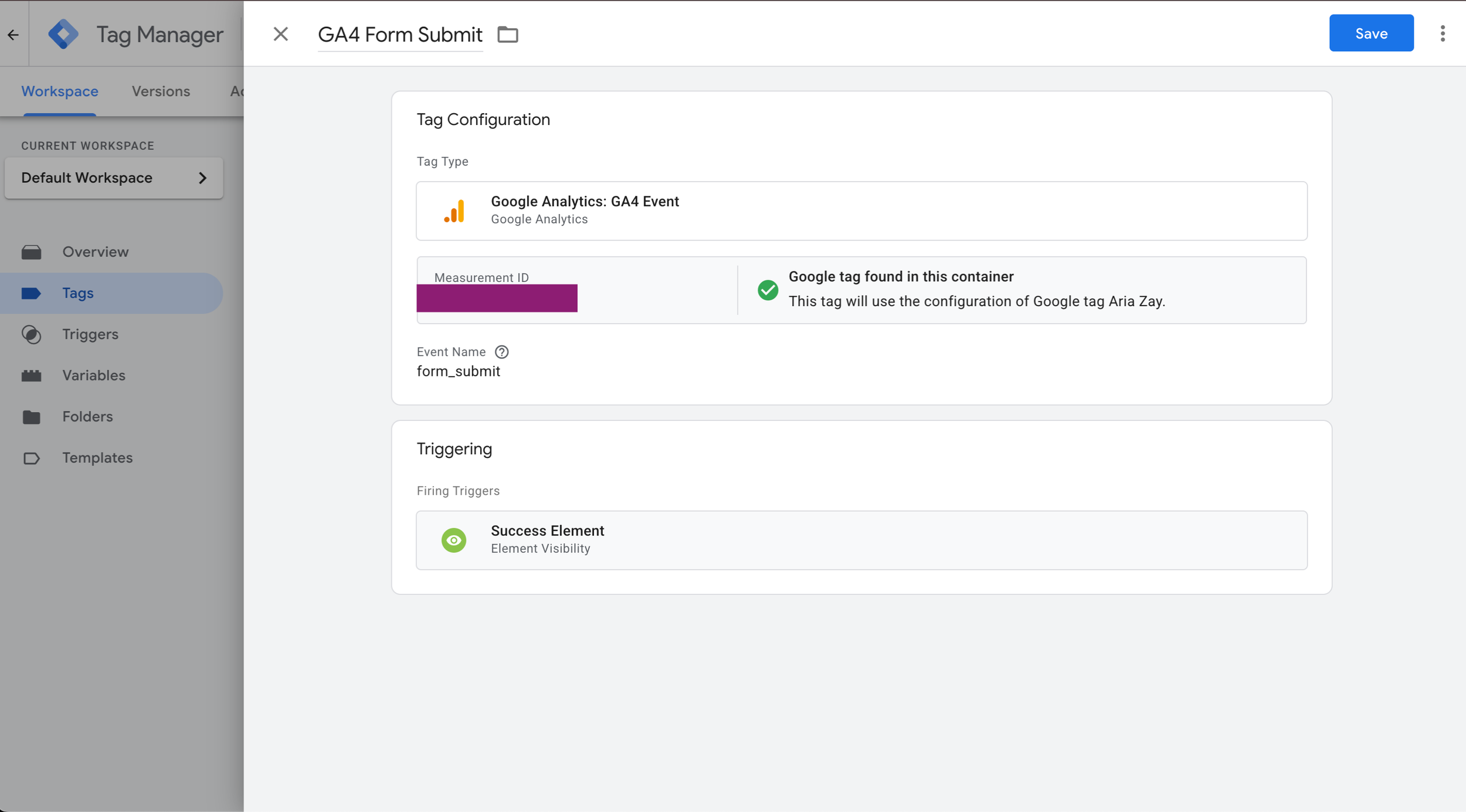Edit the GA4 Form Submit tag name

point(400,35)
